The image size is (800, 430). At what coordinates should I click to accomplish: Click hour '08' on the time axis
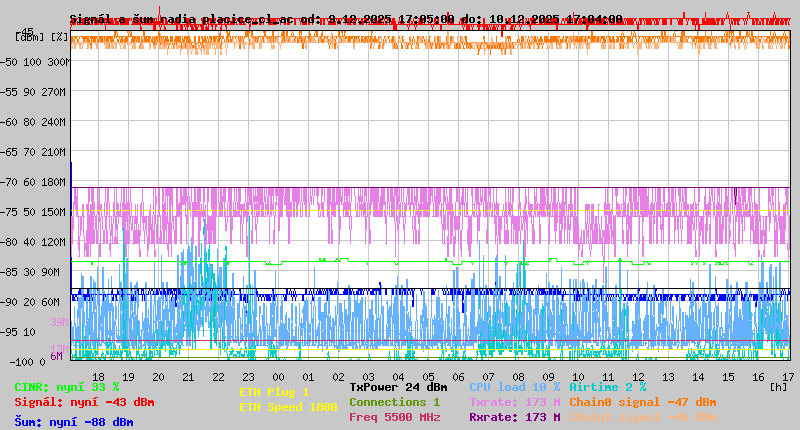coord(518,377)
